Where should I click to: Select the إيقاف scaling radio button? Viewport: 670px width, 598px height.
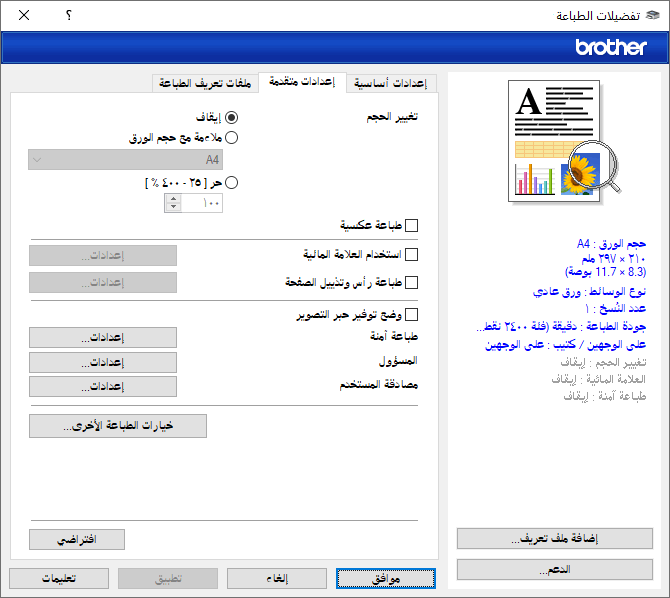232,117
